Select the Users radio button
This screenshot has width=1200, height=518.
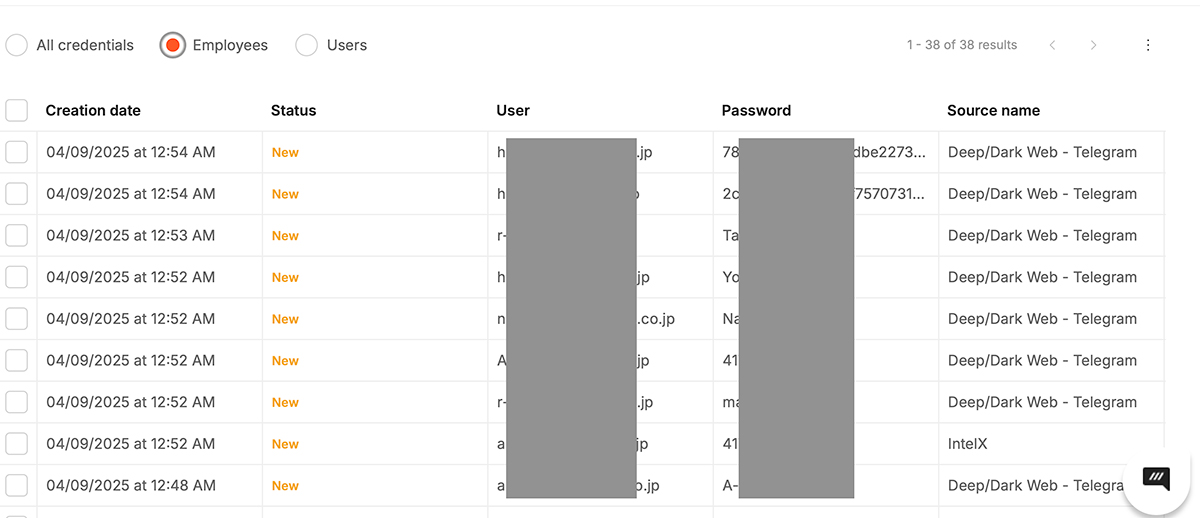(307, 45)
